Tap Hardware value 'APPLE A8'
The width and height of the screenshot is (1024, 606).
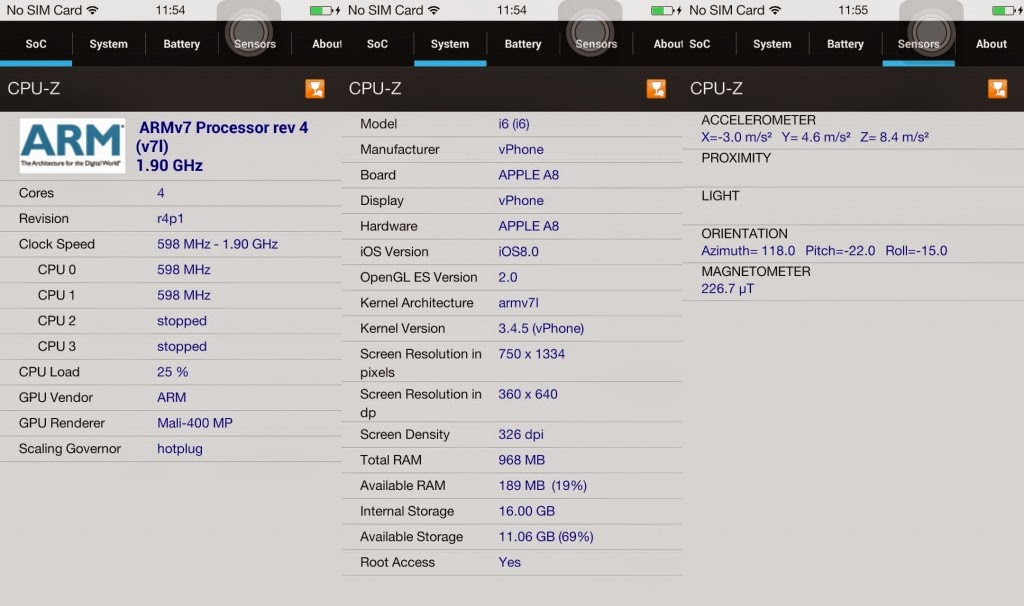(528, 226)
